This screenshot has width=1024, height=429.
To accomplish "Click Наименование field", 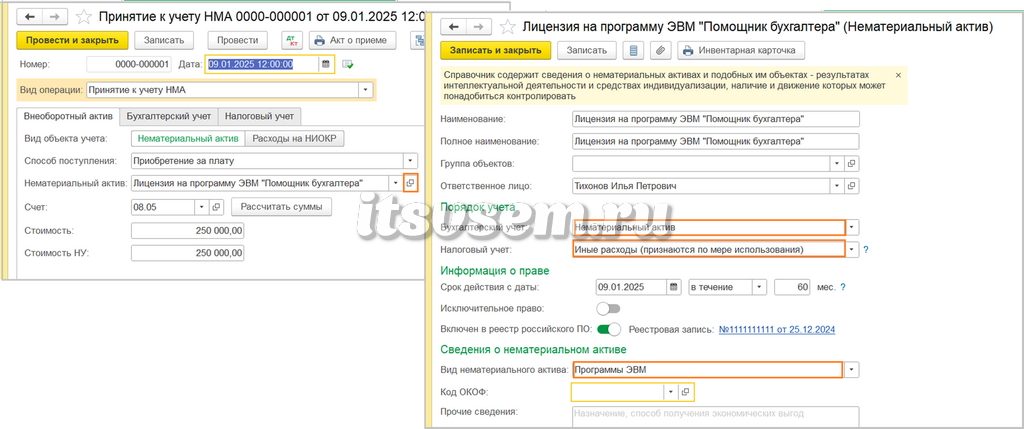I will (716, 119).
